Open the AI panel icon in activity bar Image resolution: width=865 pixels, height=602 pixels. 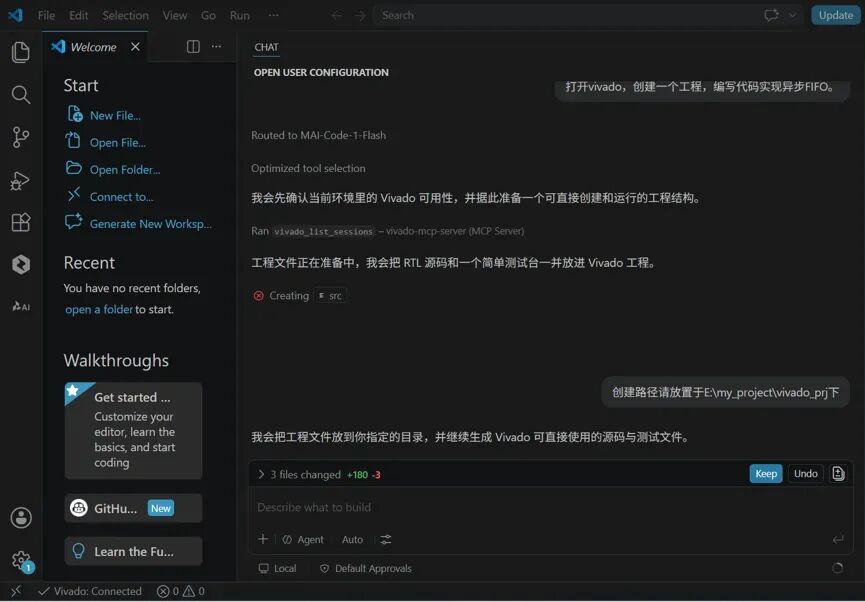pyautogui.click(x=21, y=306)
